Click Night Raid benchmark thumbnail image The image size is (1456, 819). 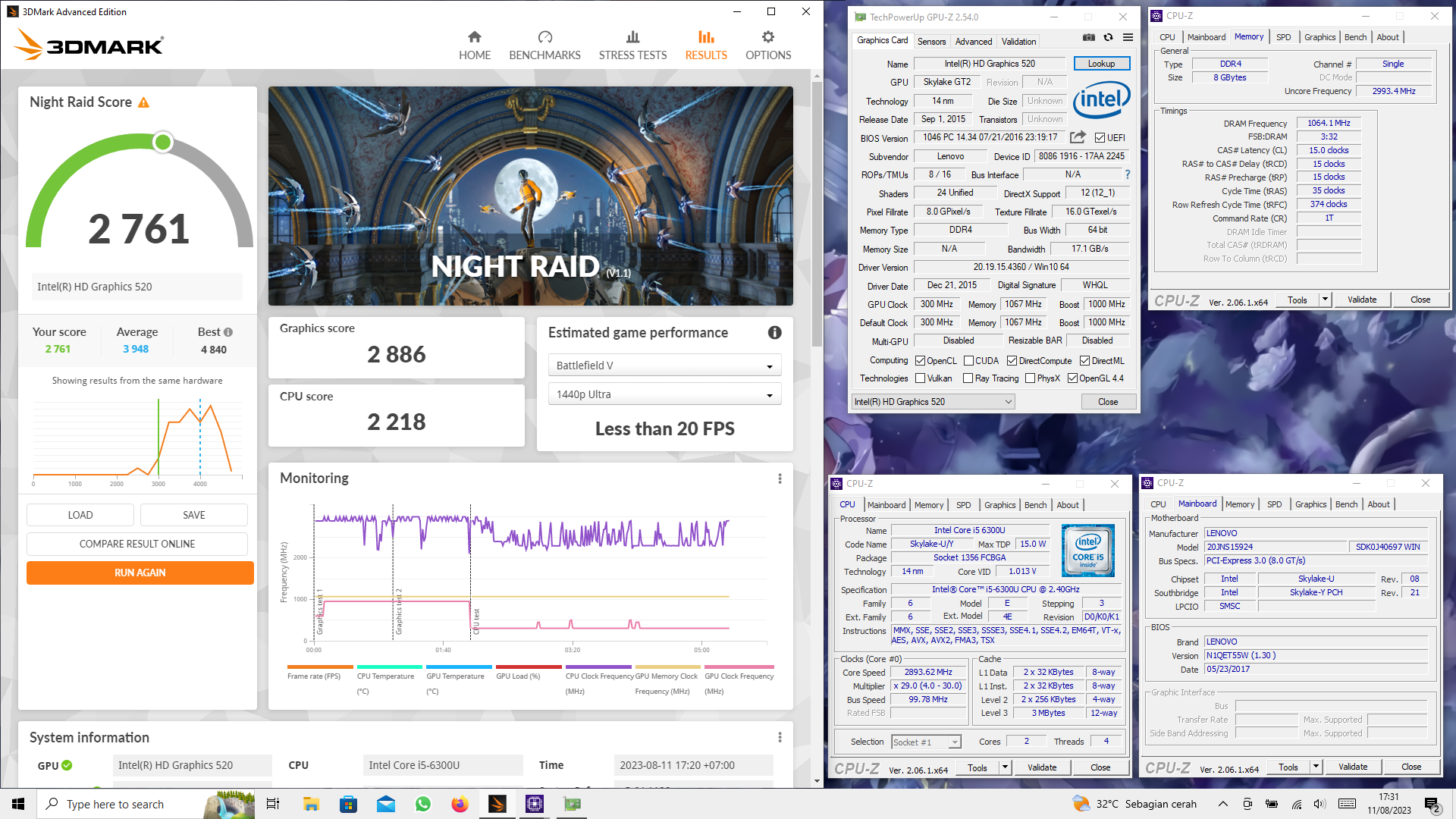click(x=531, y=196)
